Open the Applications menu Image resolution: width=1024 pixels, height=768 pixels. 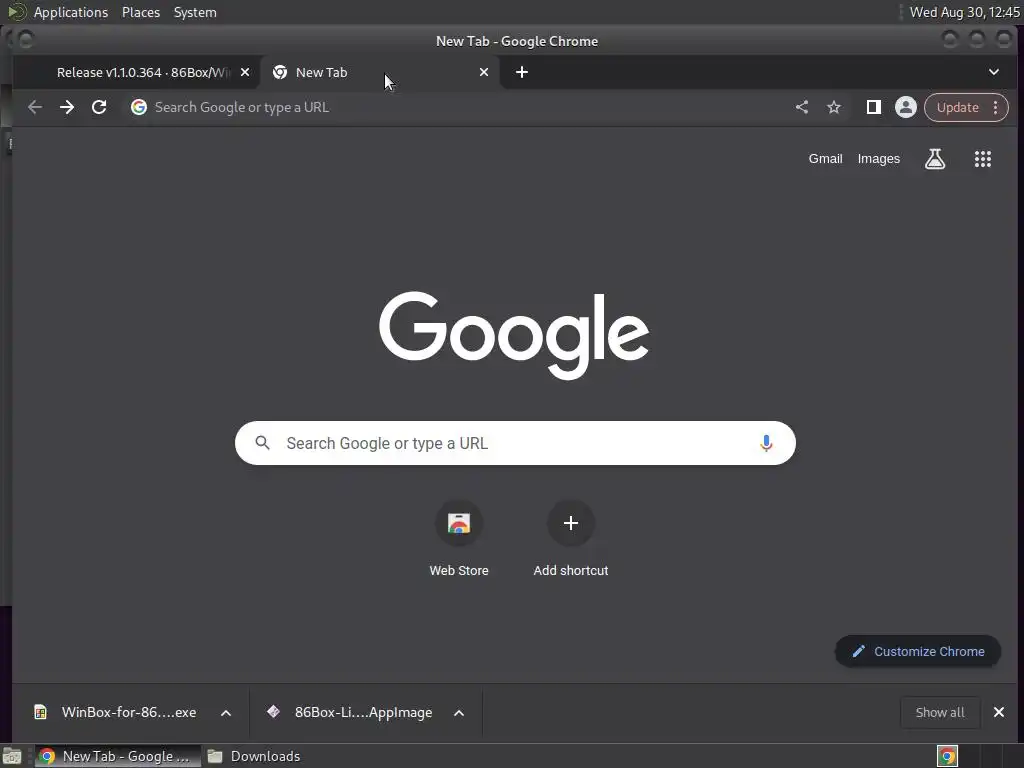(71, 12)
